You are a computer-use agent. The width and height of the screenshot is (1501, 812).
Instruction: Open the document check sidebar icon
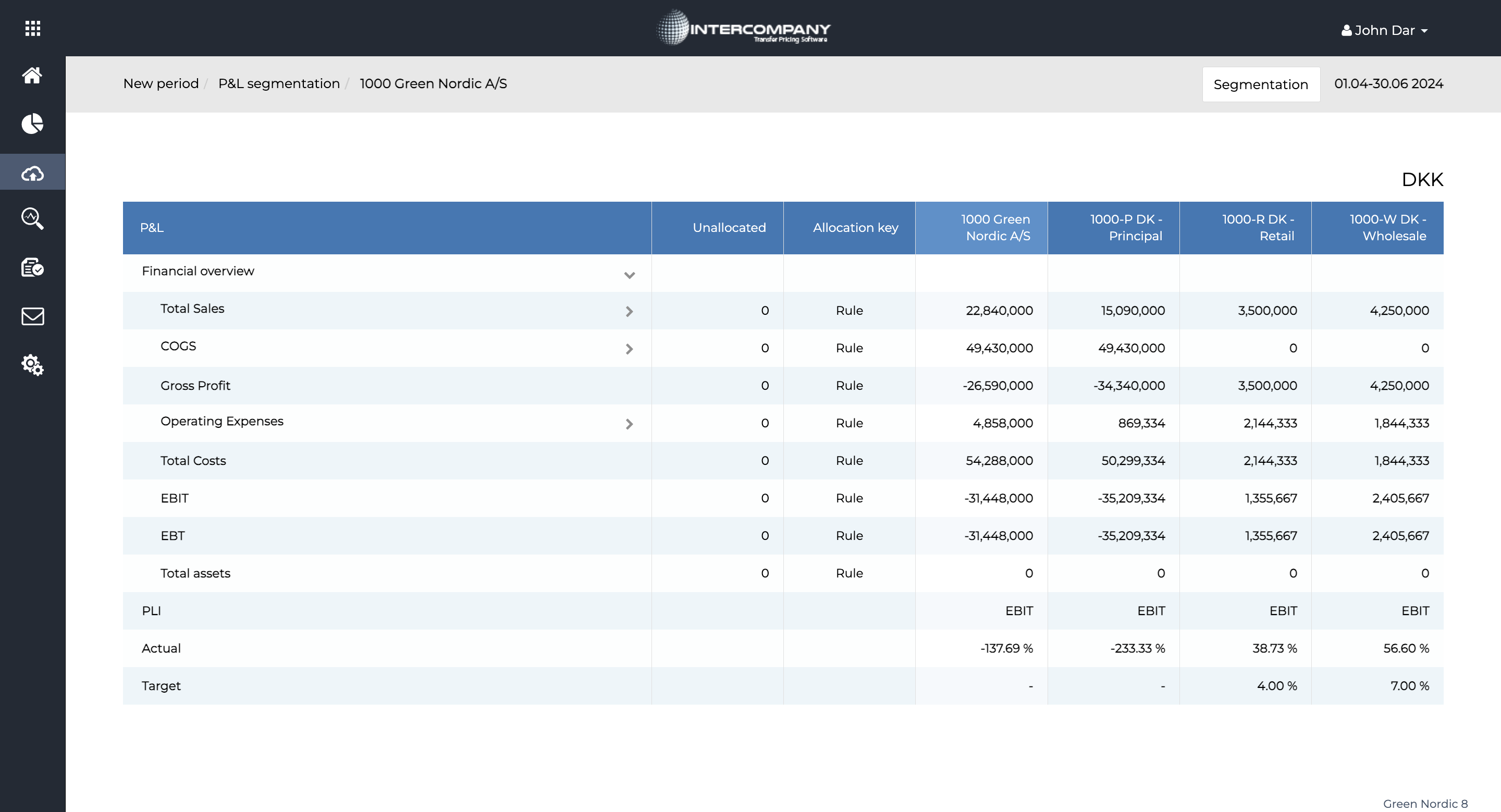(32, 267)
